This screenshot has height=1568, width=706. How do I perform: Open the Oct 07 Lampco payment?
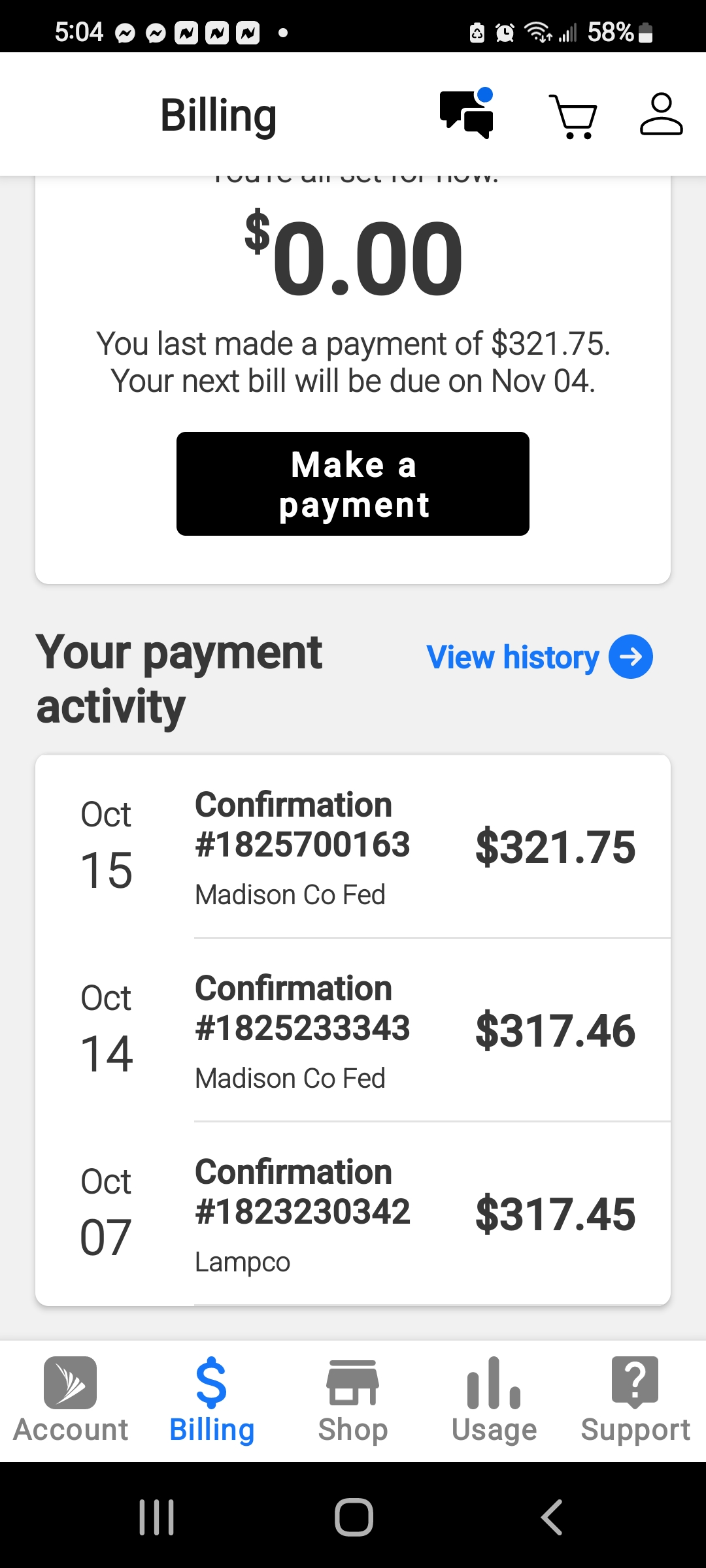pyautogui.click(x=353, y=1214)
